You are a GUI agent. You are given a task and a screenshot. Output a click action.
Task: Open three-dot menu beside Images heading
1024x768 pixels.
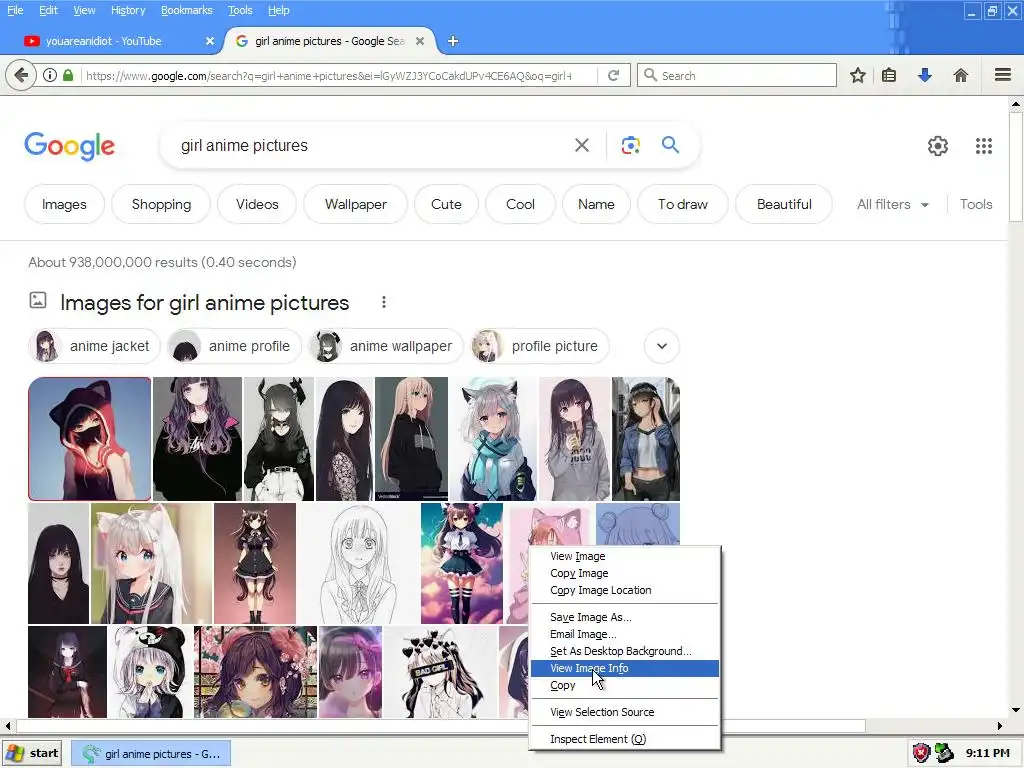click(x=384, y=302)
